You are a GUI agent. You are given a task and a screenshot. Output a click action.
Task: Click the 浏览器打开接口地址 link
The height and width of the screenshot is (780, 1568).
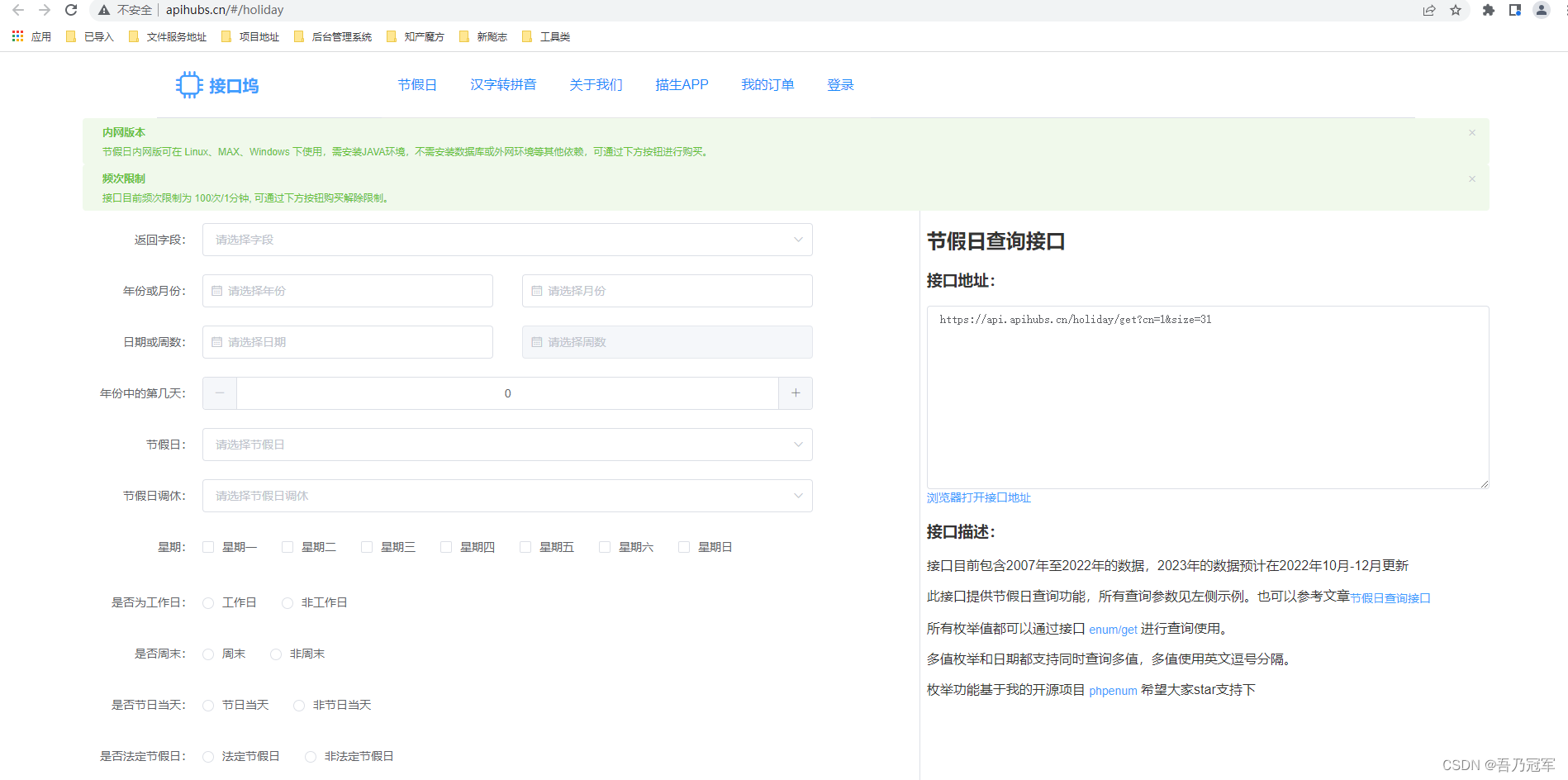click(x=979, y=497)
